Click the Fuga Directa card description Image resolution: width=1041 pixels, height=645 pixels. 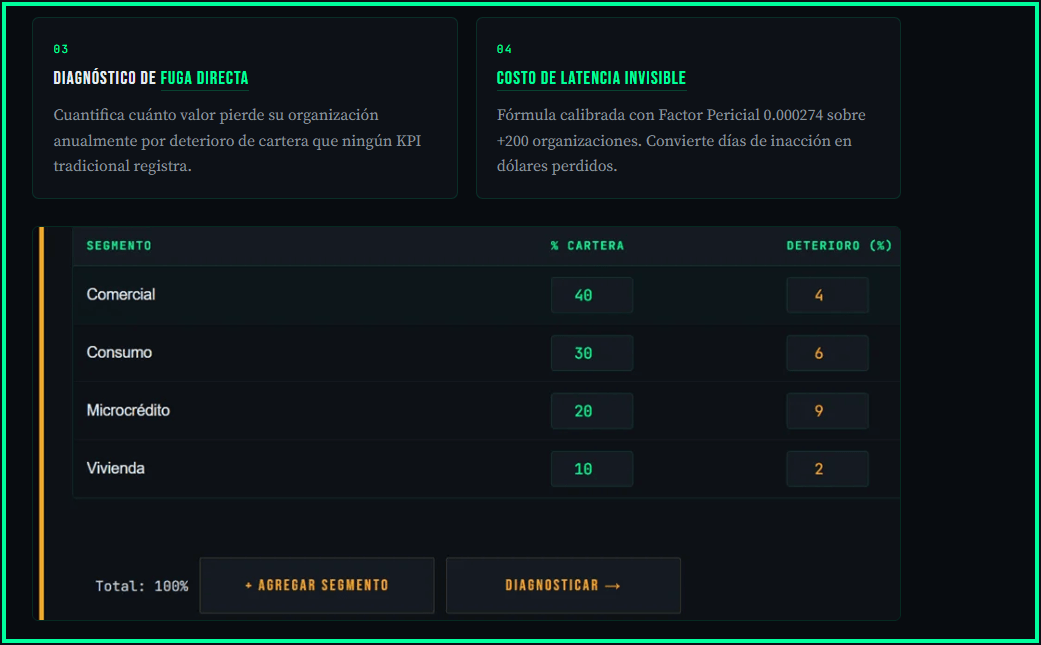[x=237, y=140]
